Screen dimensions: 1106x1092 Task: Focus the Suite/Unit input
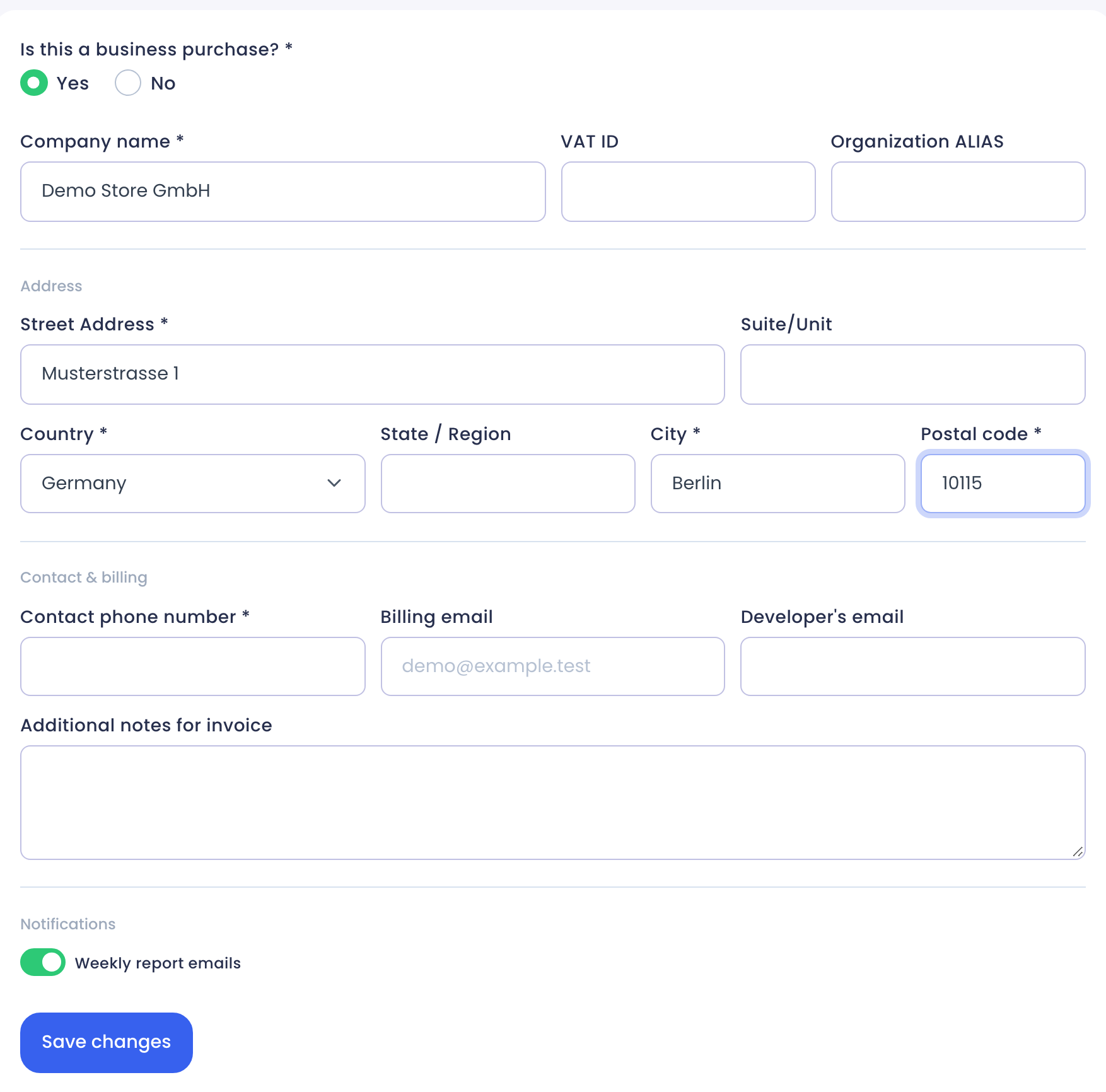[x=913, y=375]
